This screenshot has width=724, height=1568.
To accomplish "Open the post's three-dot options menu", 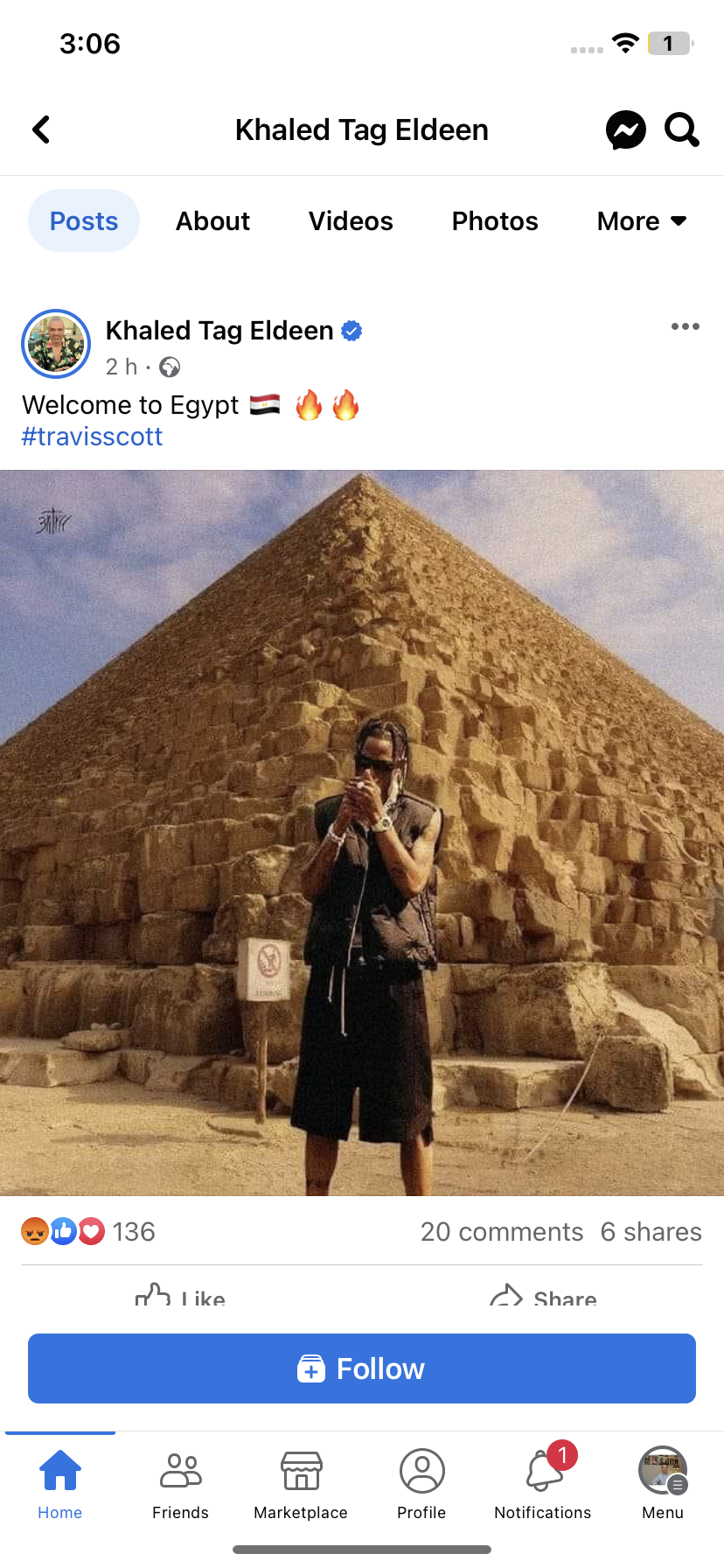I will point(686,326).
